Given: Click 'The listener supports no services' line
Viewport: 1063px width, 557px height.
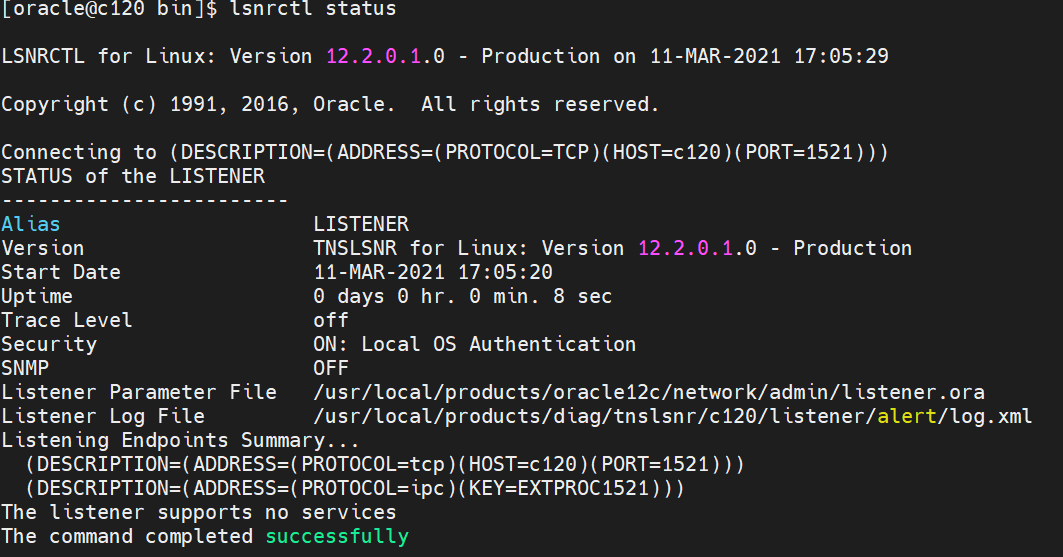Looking at the screenshot, I should (x=198, y=513).
